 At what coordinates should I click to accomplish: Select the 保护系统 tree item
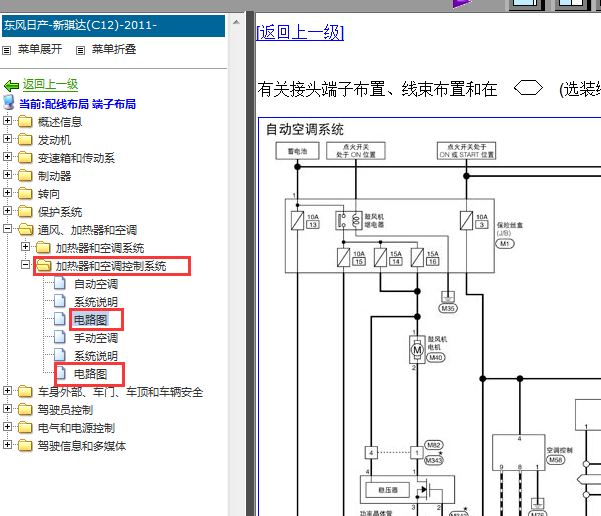point(60,212)
